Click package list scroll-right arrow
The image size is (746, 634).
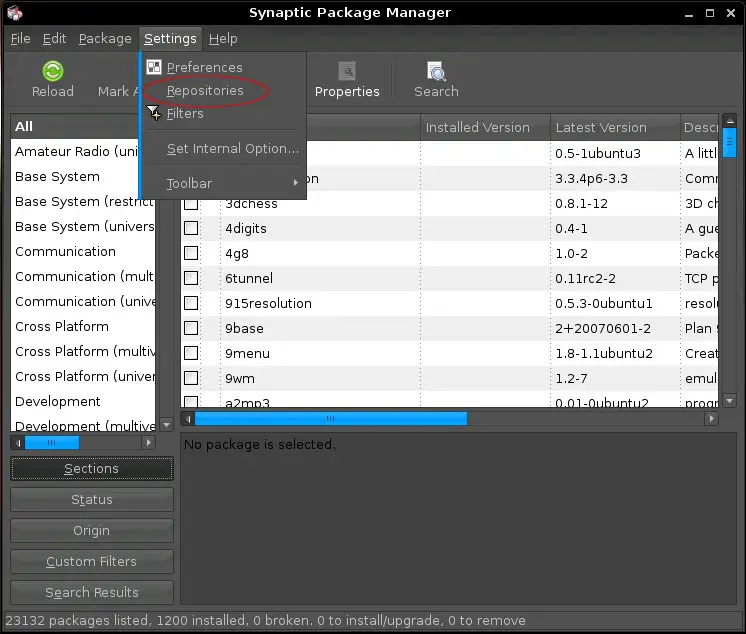(711, 419)
